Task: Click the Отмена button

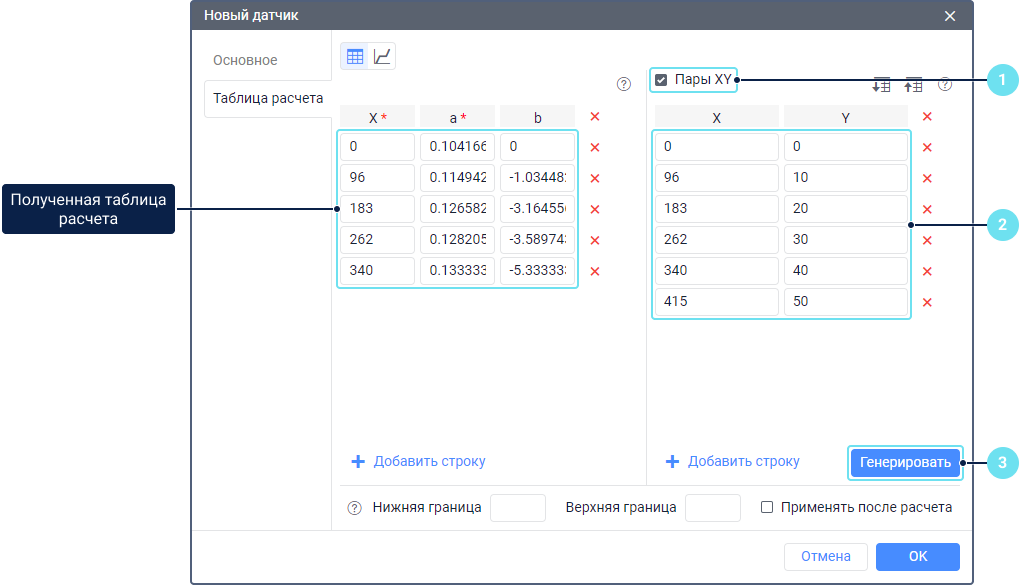Action: [x=826, y=556]
